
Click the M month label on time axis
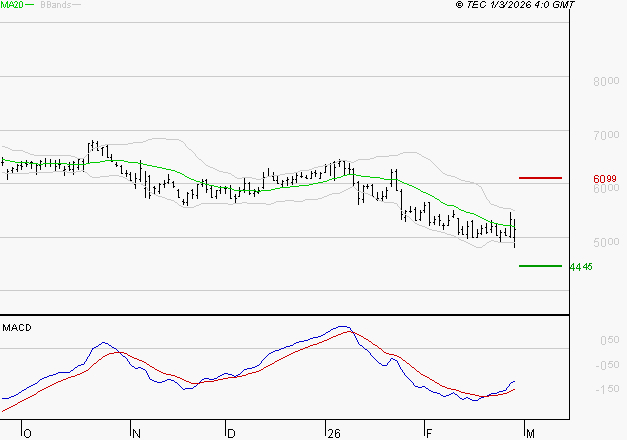(x=530, y=434)
